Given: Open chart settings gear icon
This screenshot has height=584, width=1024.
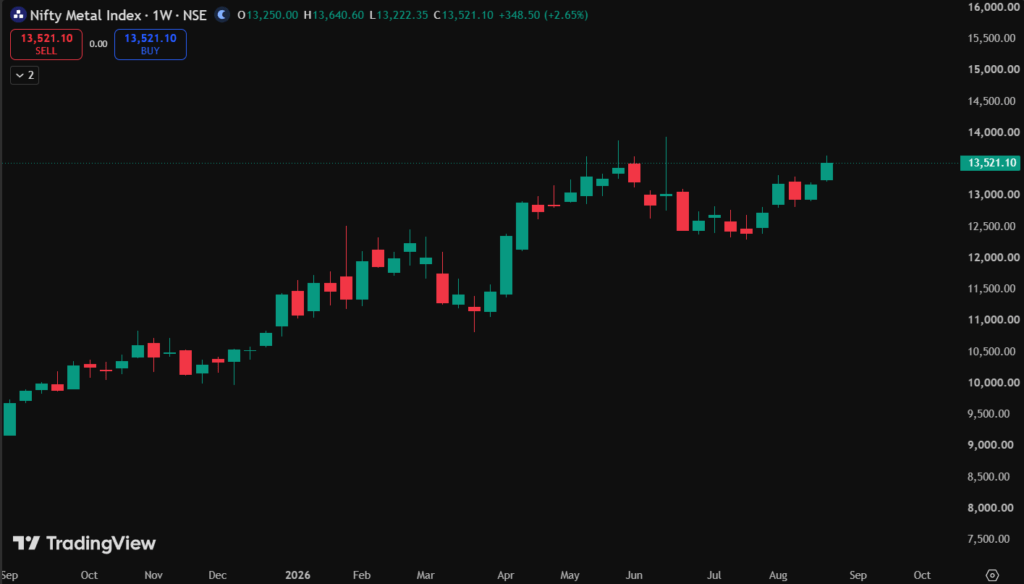Looking at the screenshot, I should [x=992, y=576].
